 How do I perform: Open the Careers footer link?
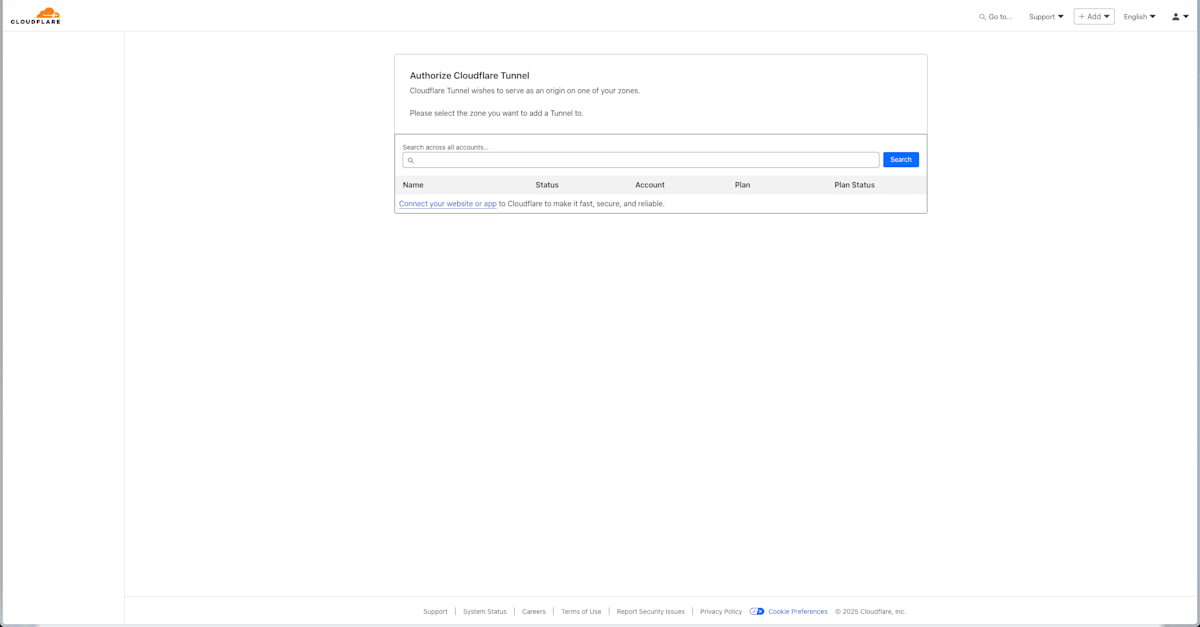pyautogui.click(x=534, y=612)
